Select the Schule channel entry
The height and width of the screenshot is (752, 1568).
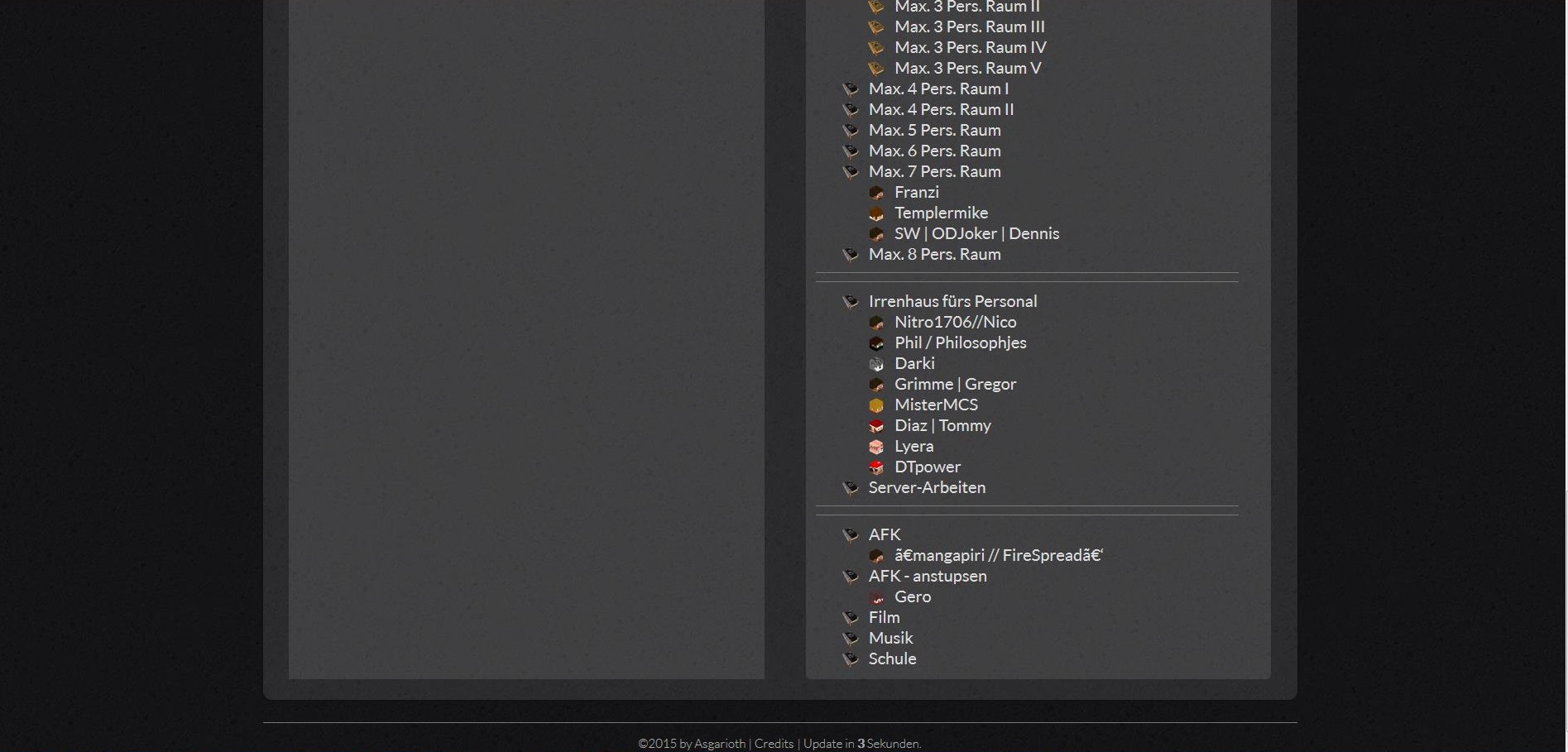coord(892,659)
